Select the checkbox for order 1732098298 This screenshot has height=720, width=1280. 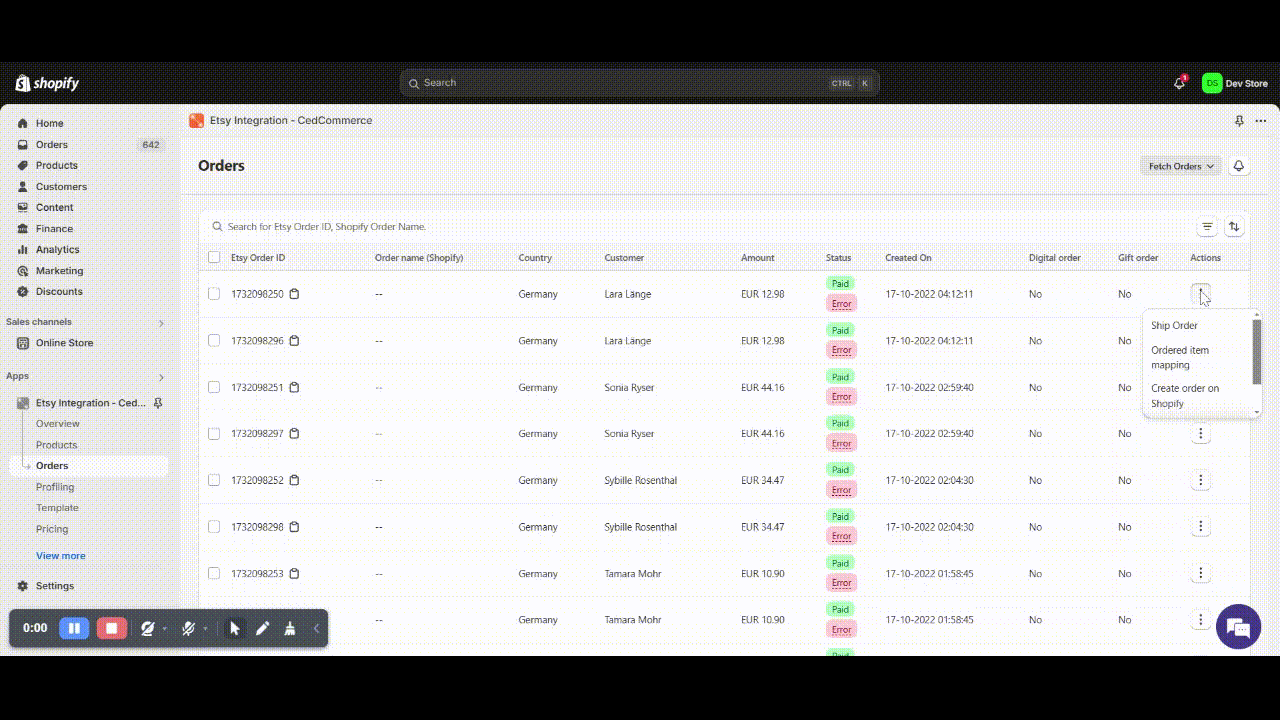(214, 527)
